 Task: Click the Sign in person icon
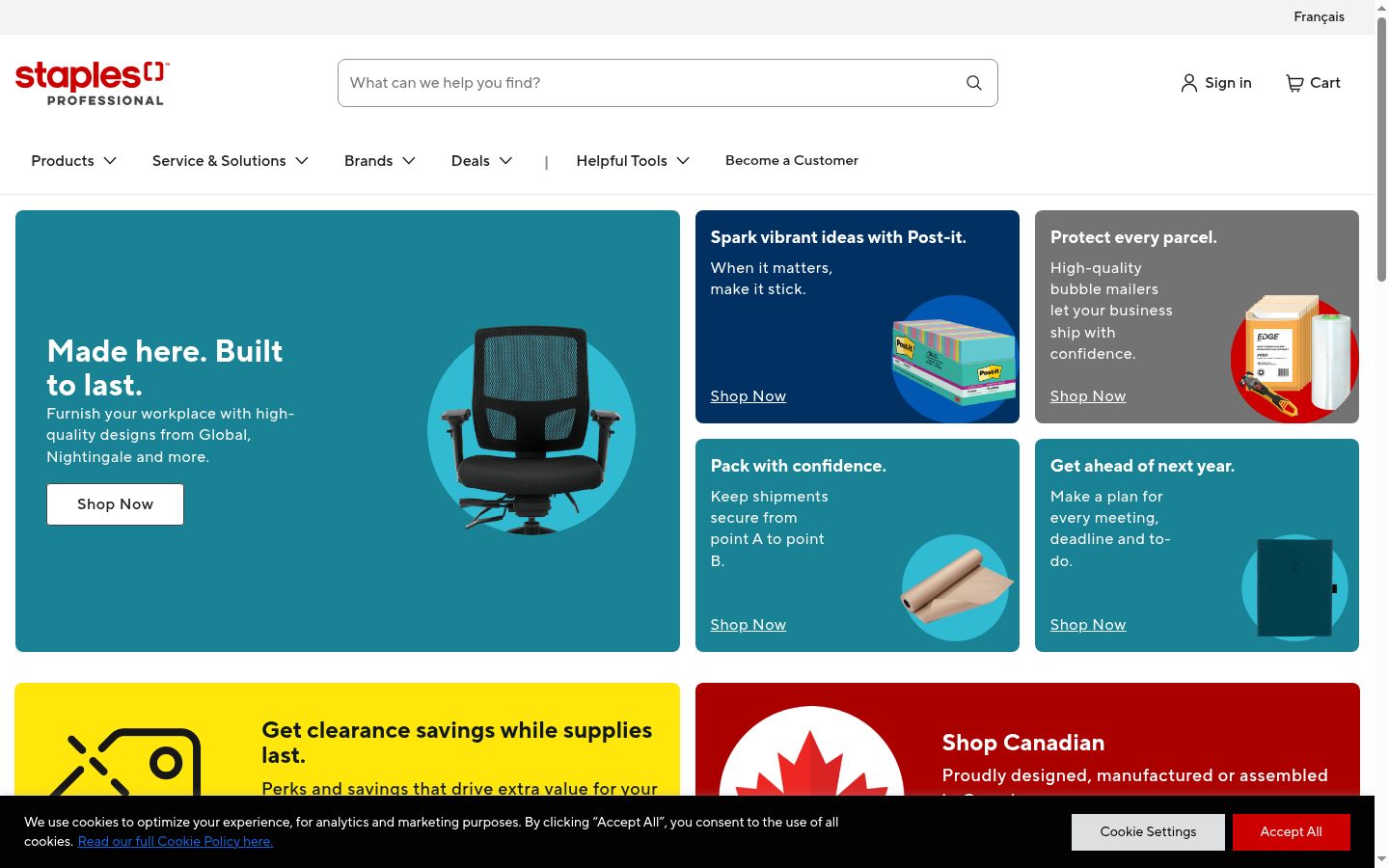click(1189, 83)
